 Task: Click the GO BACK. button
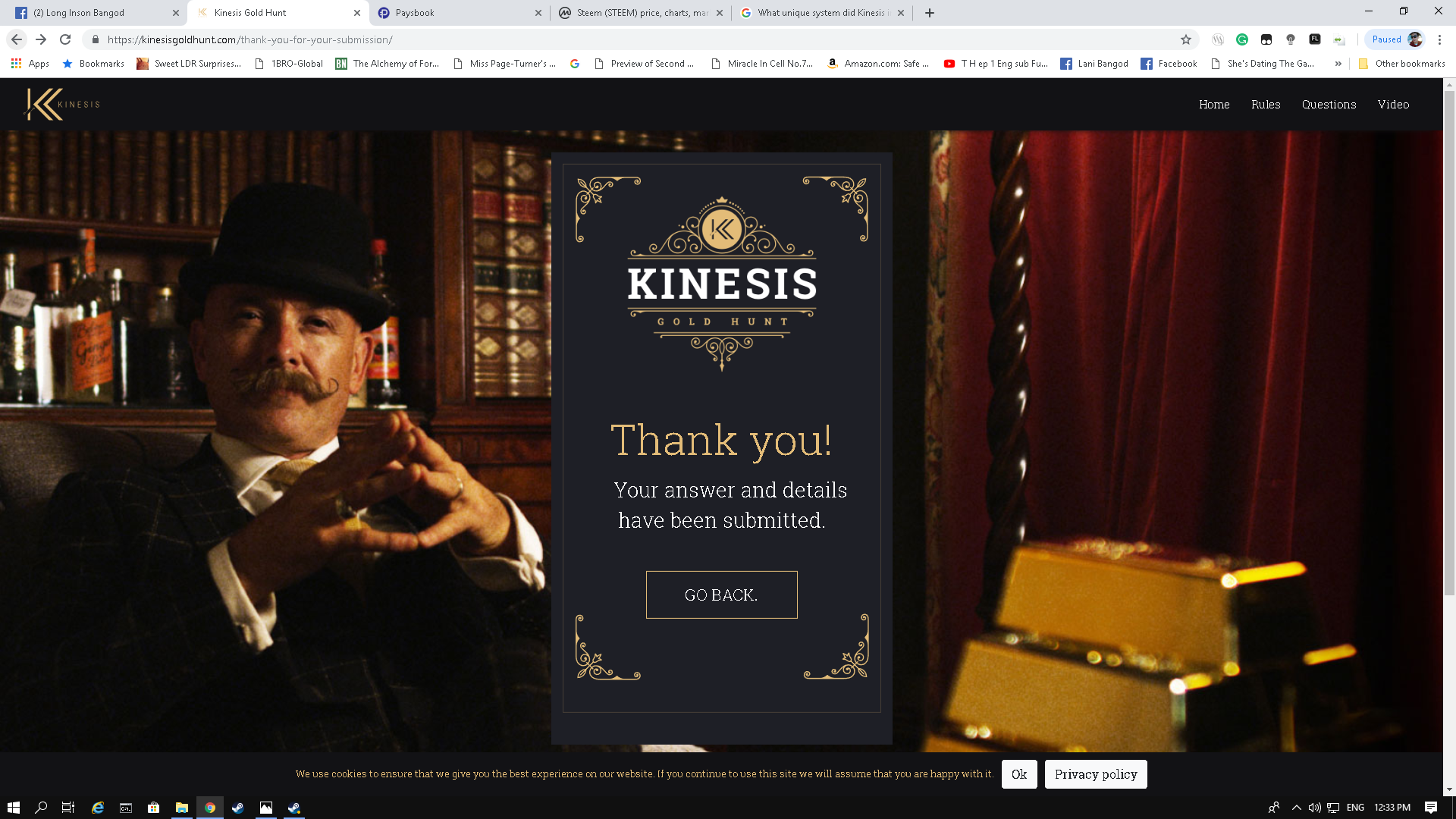coord(721,595)
